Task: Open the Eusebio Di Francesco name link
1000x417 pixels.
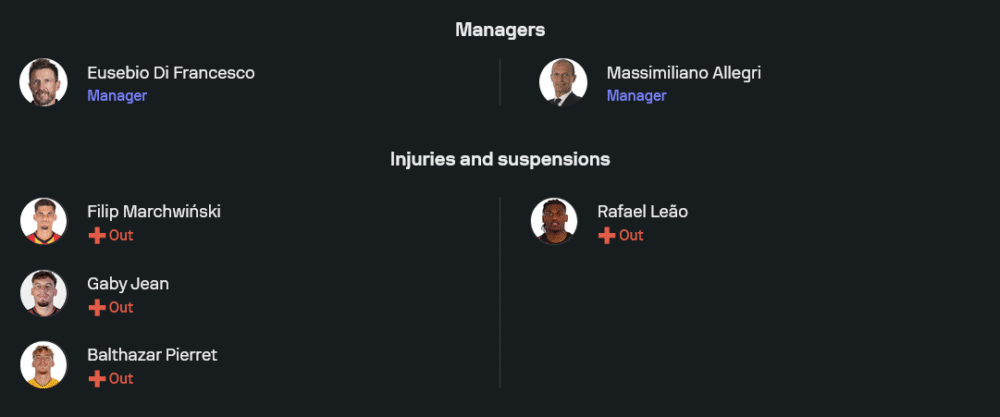Action: tap(170, 73)
